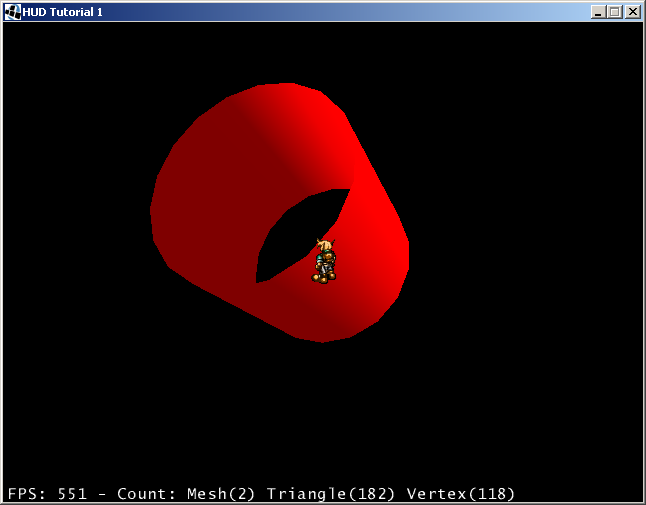Click the Count: label in the status text
The image size is (646, 505).
coord(148,494)
